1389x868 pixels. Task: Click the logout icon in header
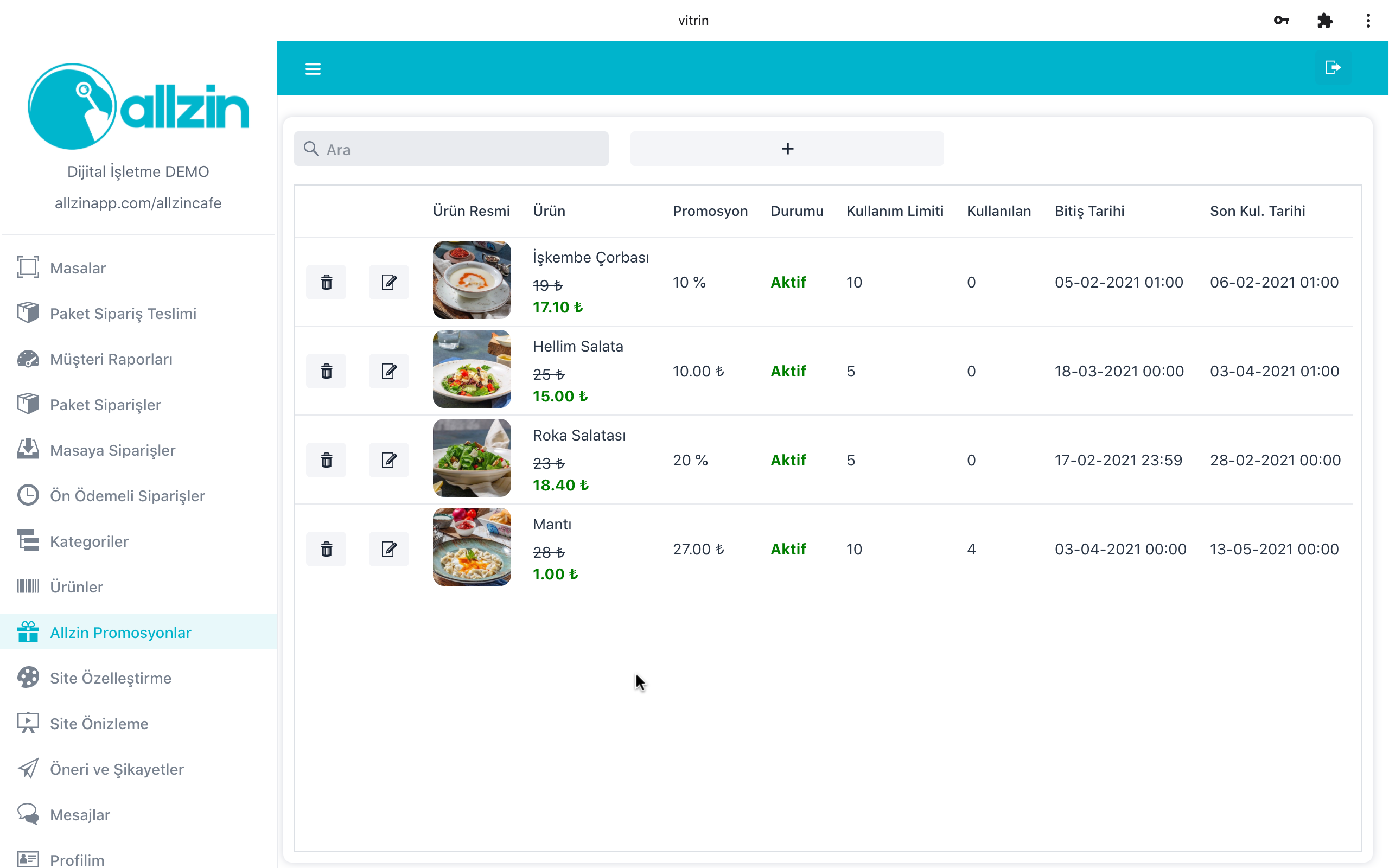pyautogui.click(x=1333, y=68)
